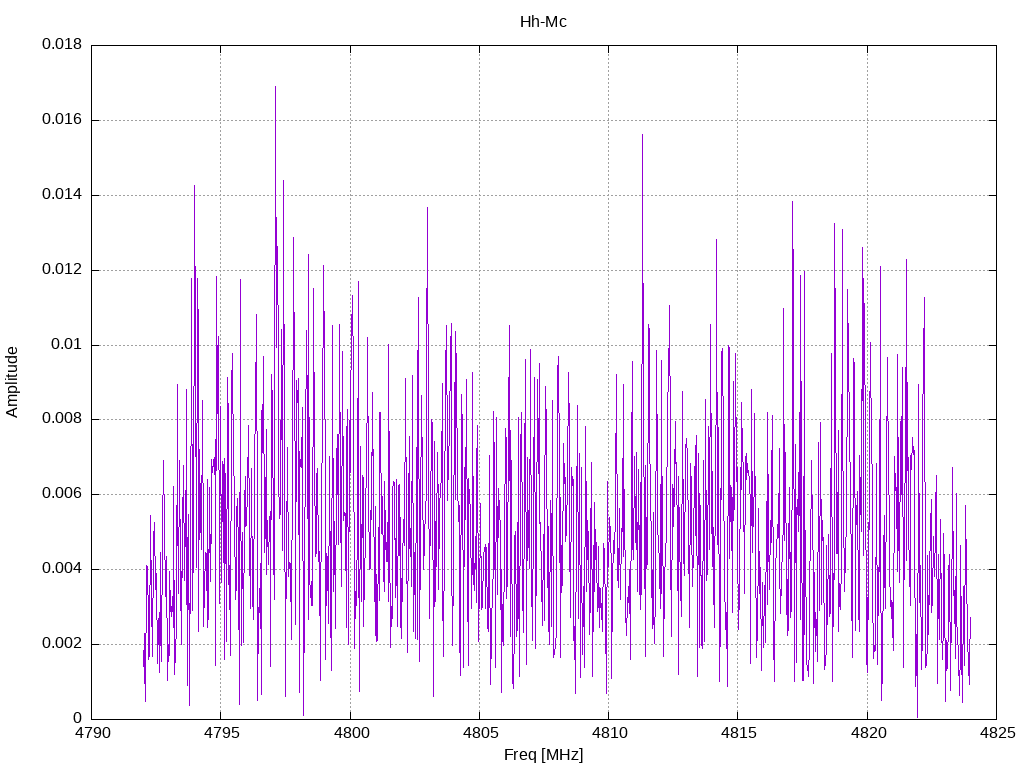The image size is (1024, 768).
Task: Click the 4795 x-axis tick label
Action: tap(221, 733)
